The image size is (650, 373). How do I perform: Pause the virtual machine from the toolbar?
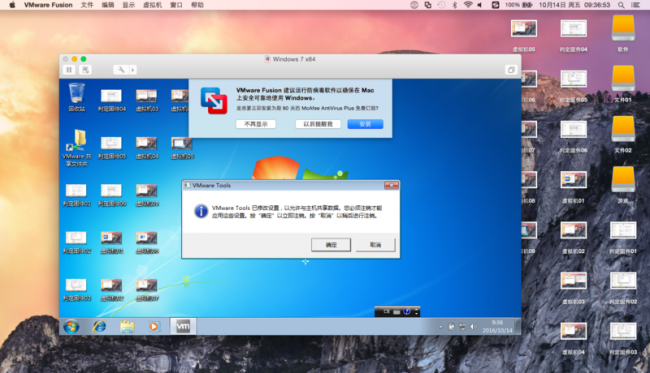tap(69, 70)
